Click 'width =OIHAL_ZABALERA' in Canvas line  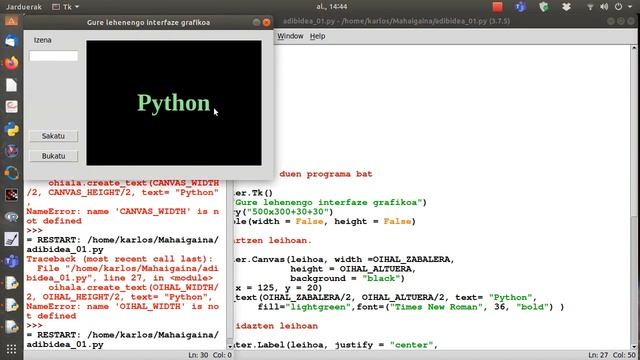(x=392, y=259)
